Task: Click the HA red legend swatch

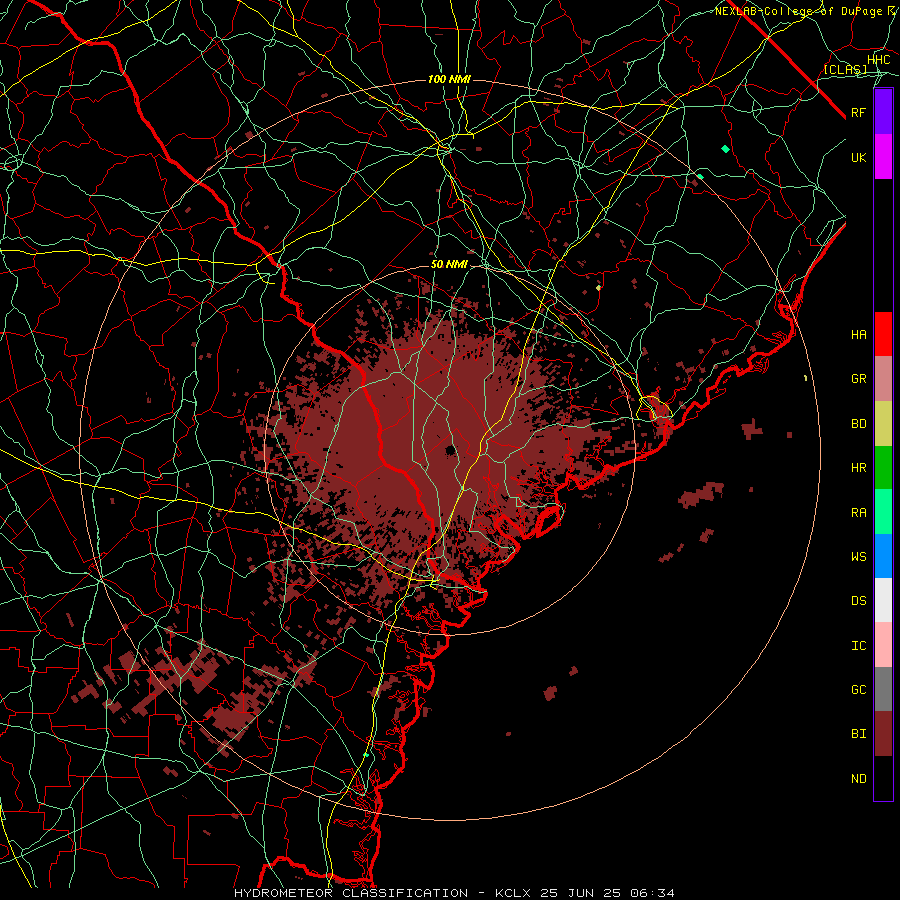Action: [883, 334]
